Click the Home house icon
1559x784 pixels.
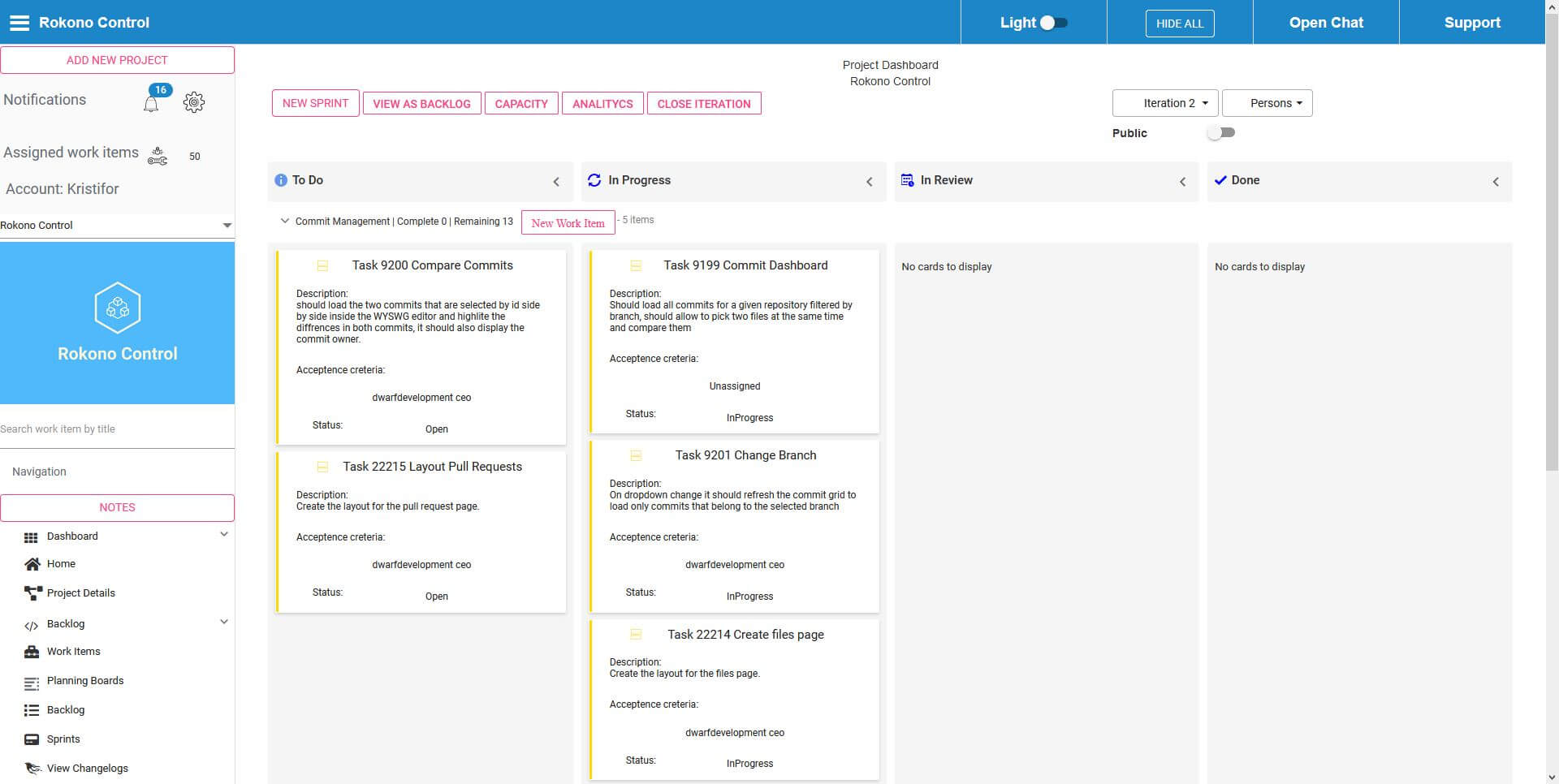pyautogui.click(x=32, y=564)
